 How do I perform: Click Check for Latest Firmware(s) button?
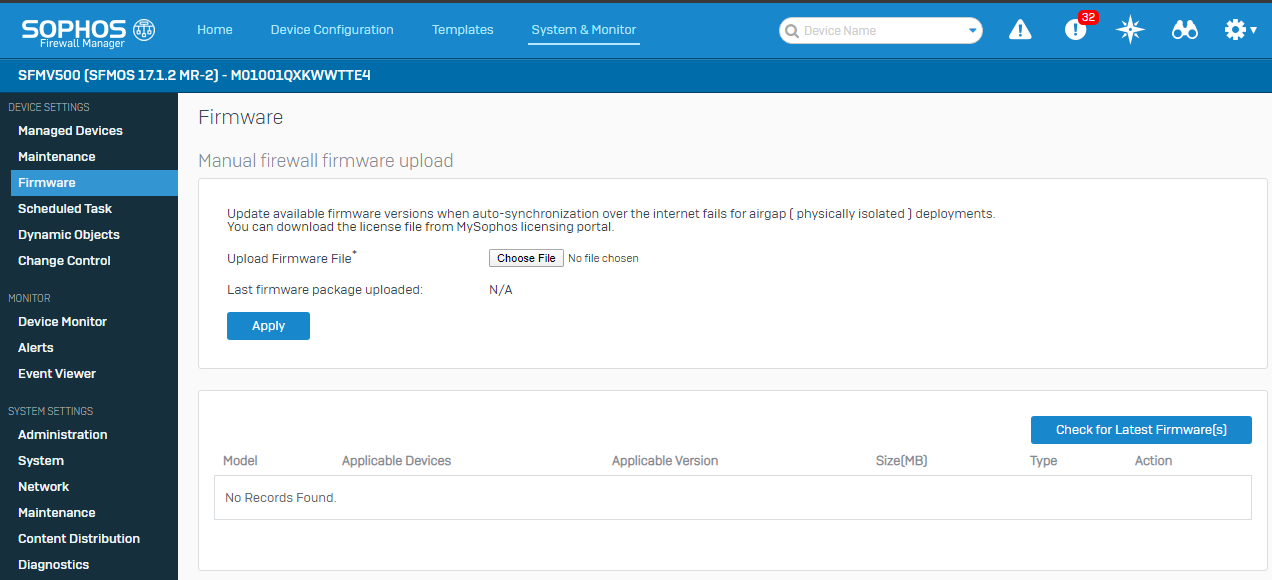point(1141,430)
